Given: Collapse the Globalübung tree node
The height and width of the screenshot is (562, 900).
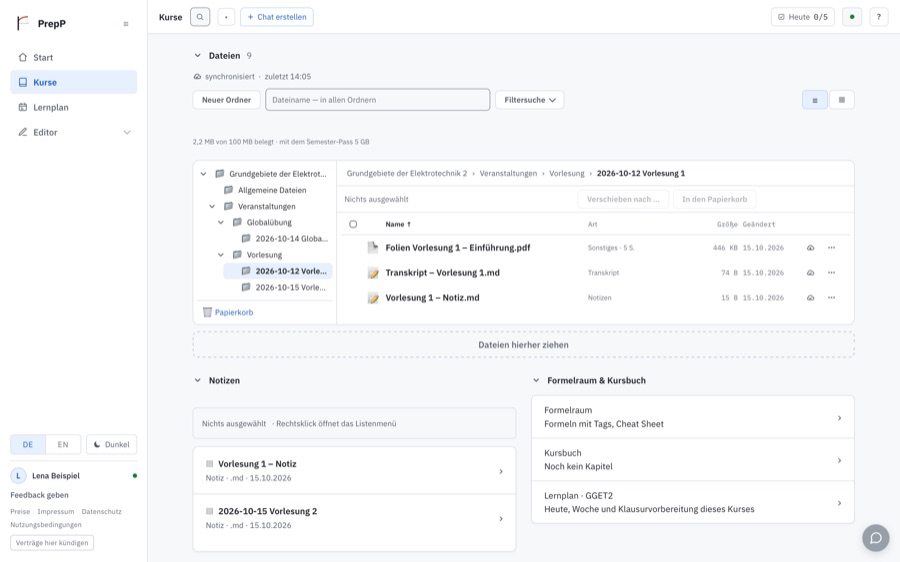Looking at the screenshot, I should coord(220,222).
